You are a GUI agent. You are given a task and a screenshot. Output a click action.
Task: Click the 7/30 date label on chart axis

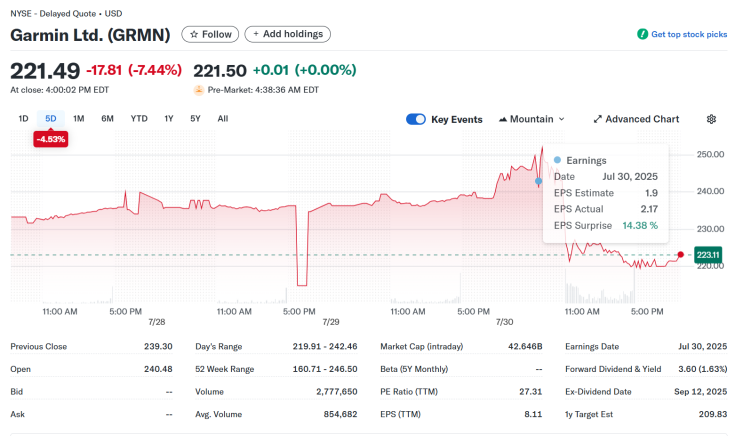pyautogui.click(x=504, y=322)
